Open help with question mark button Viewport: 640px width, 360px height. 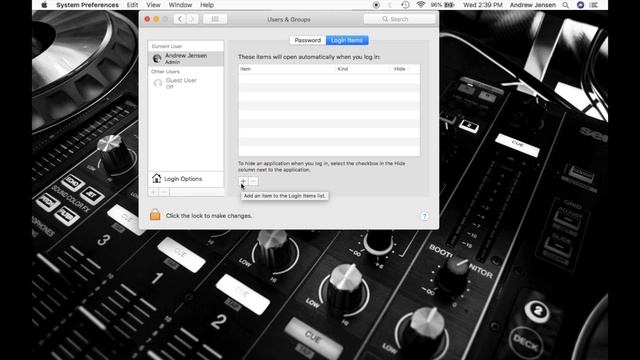[x=424, y=216]
